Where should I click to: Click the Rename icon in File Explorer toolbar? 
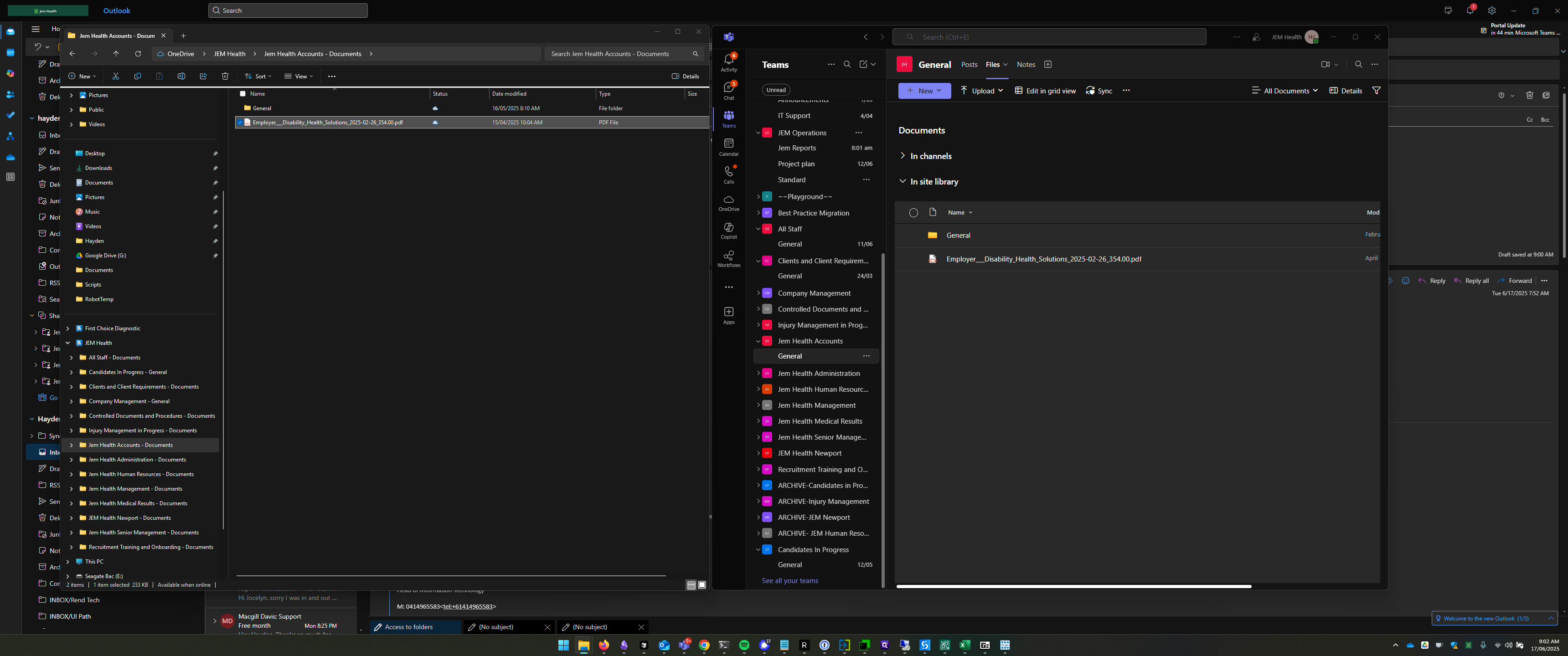181,76
